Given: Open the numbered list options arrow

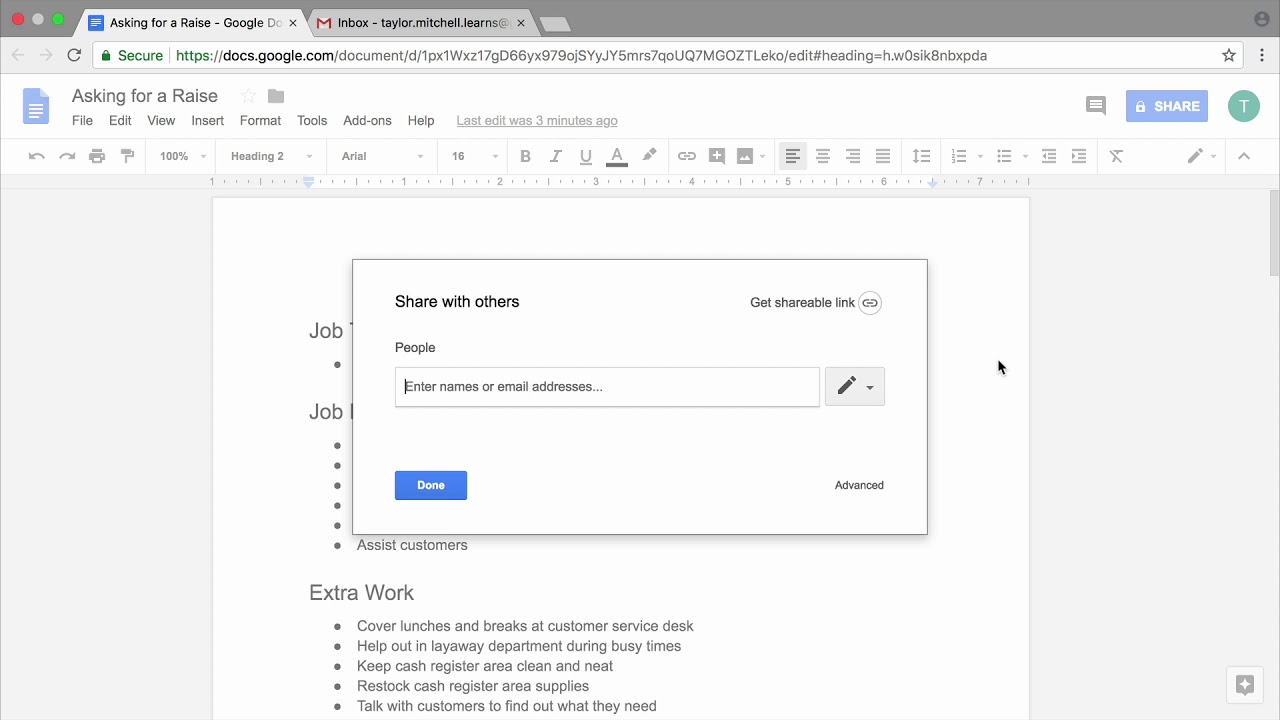Looking at the screenshot, I should [x=980, y=156].
